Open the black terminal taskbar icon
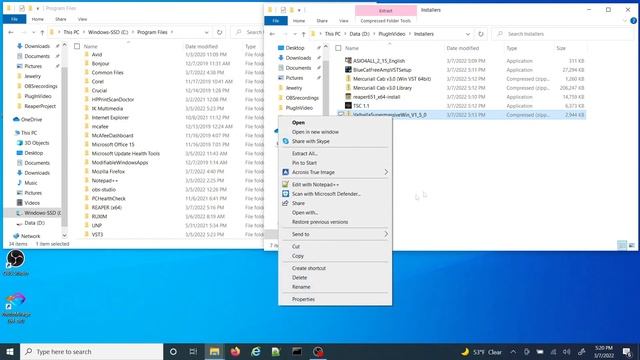This screenshot has width=640, height=360. pos(297,352)
